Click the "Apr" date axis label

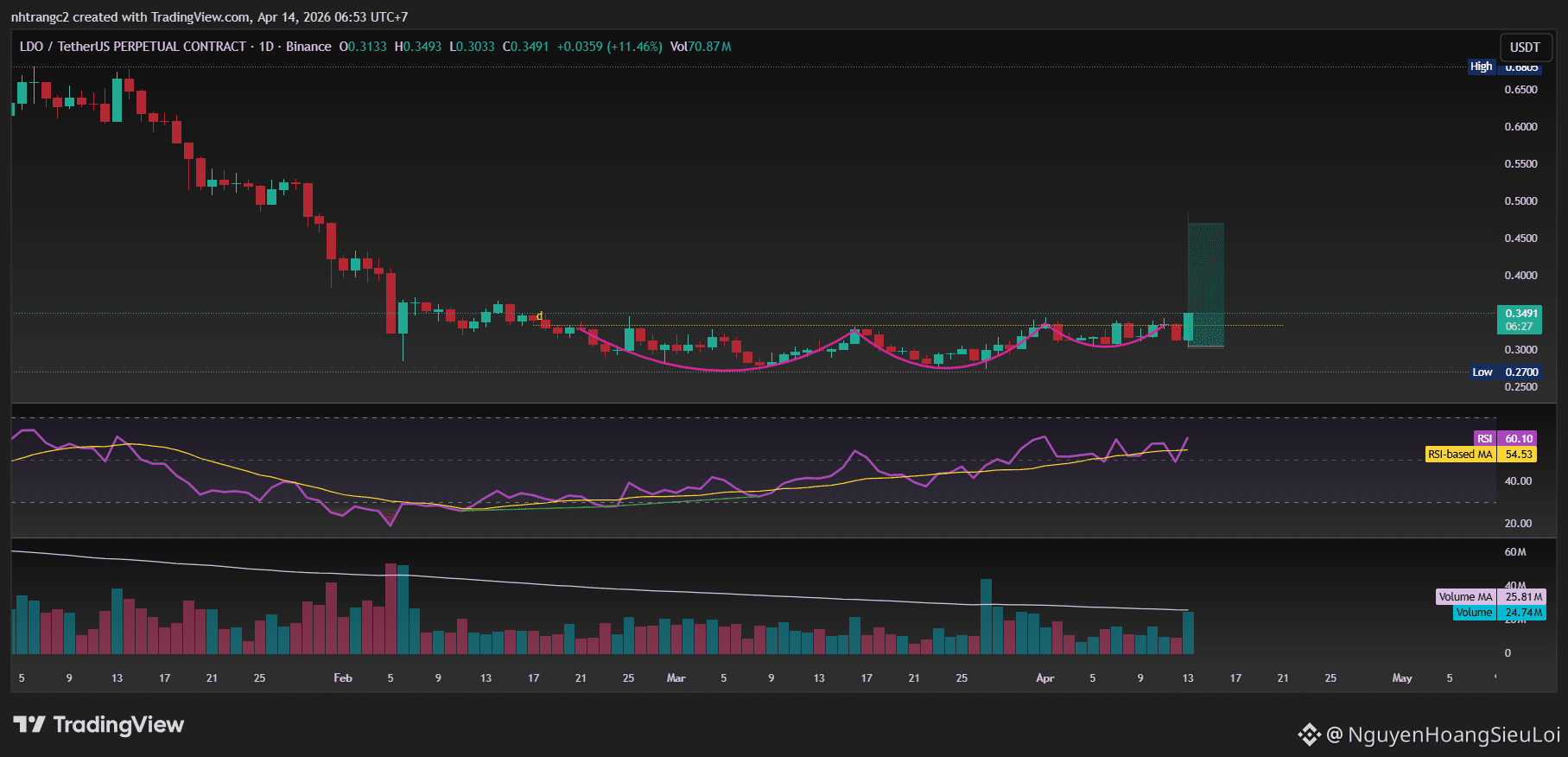pyautogui.click(x=1045, y=678)
